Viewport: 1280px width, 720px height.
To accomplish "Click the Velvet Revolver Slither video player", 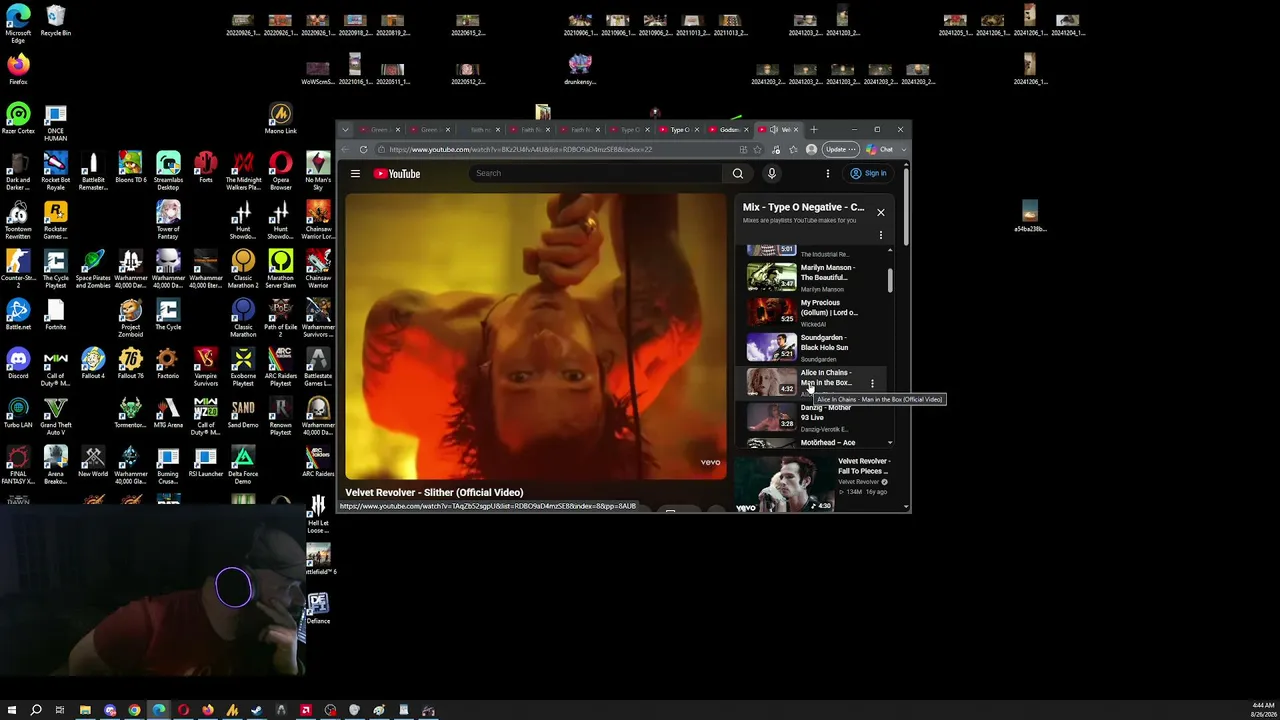I will tap(535, 337).
